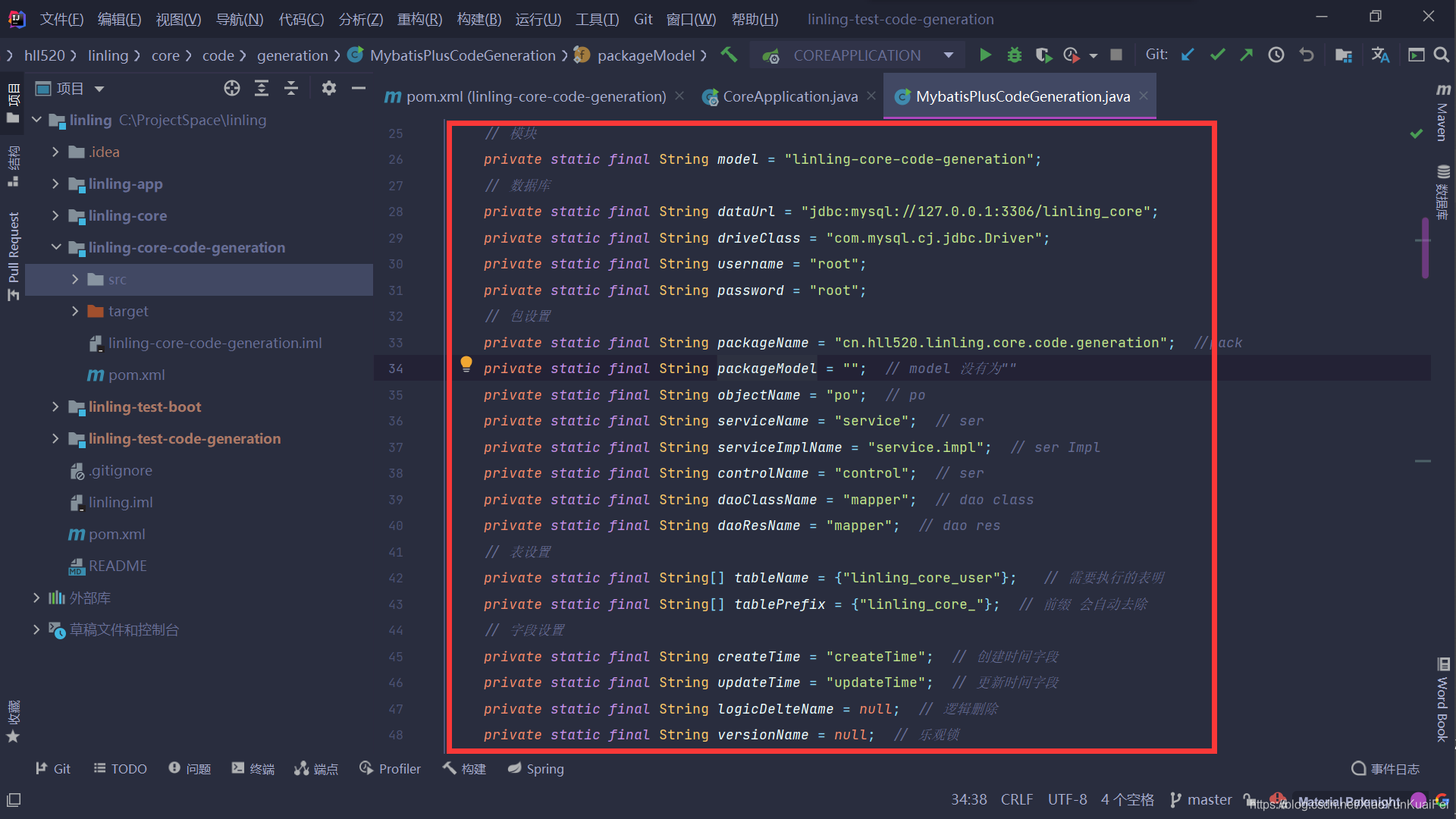Run the COREAPPLICATION configuration
This screenshot has width=1456, height=819.
click(985, 55)
